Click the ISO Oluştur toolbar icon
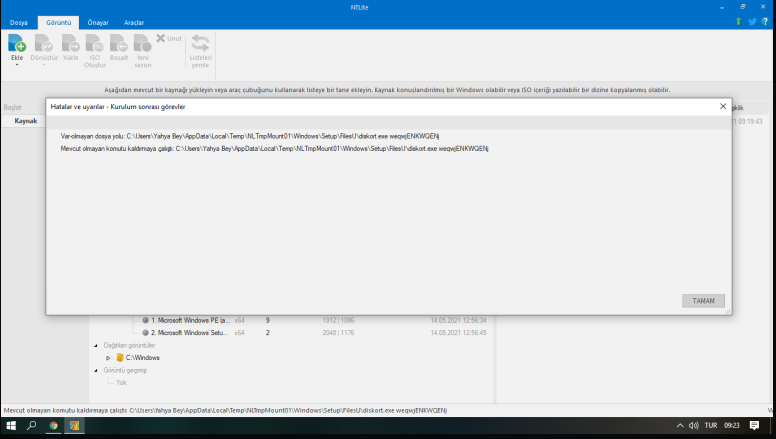 95,43
